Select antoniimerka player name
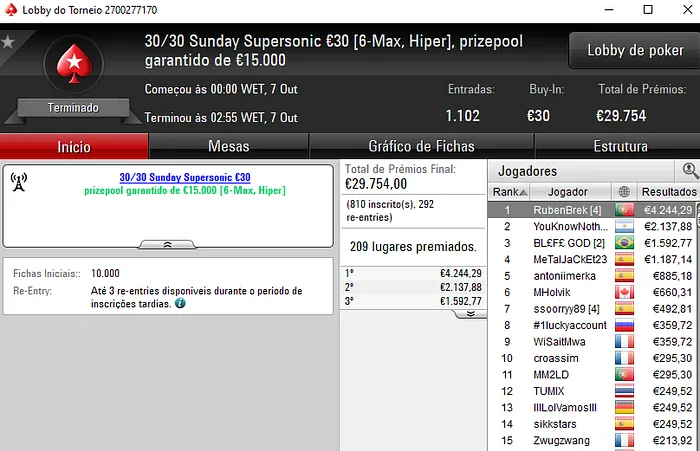 click(564, 276)
